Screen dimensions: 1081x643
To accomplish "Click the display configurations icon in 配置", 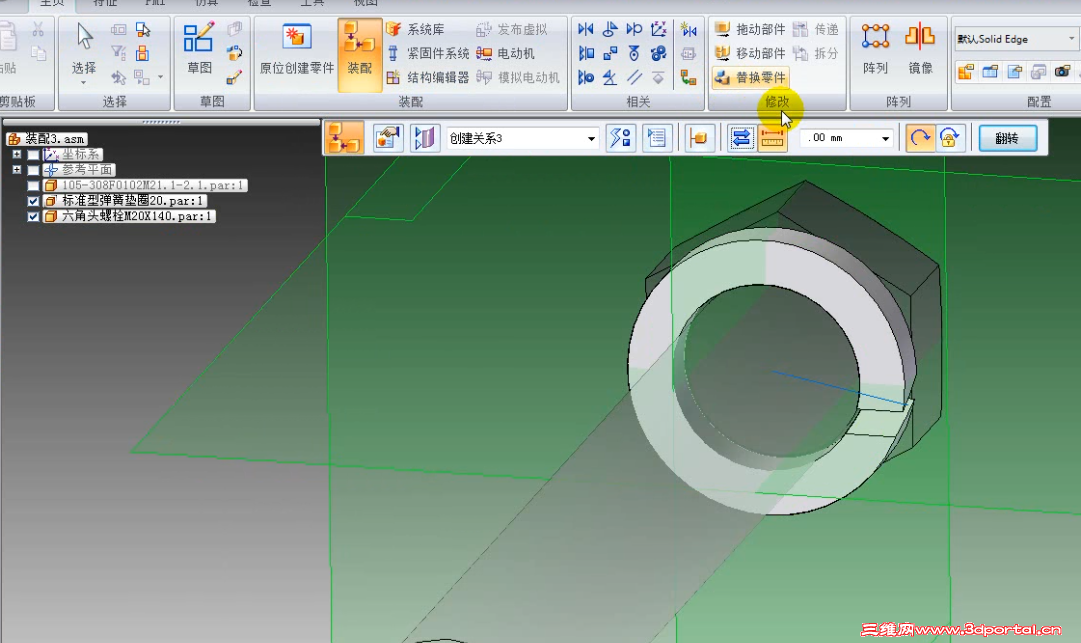I will pos(966,71).
